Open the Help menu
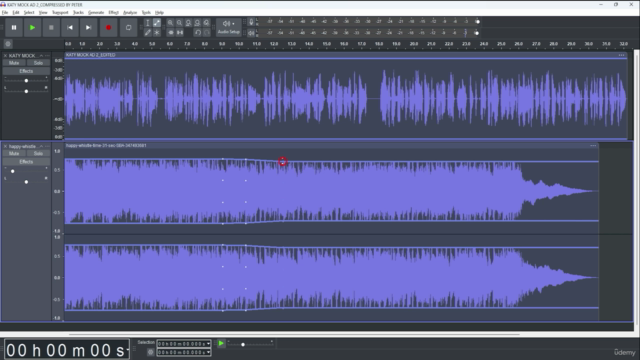640x360 pixels. coord(159,13)
